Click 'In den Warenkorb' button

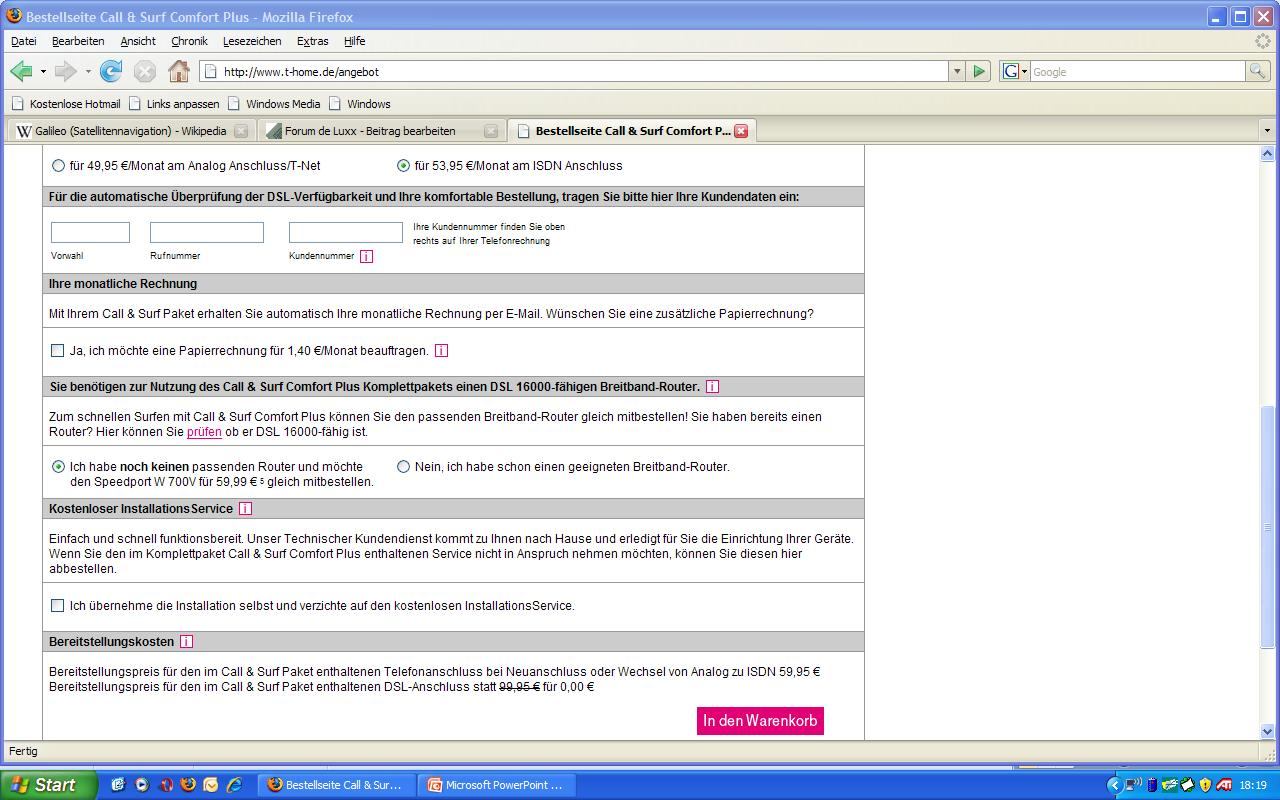click(x=760, y=721)
